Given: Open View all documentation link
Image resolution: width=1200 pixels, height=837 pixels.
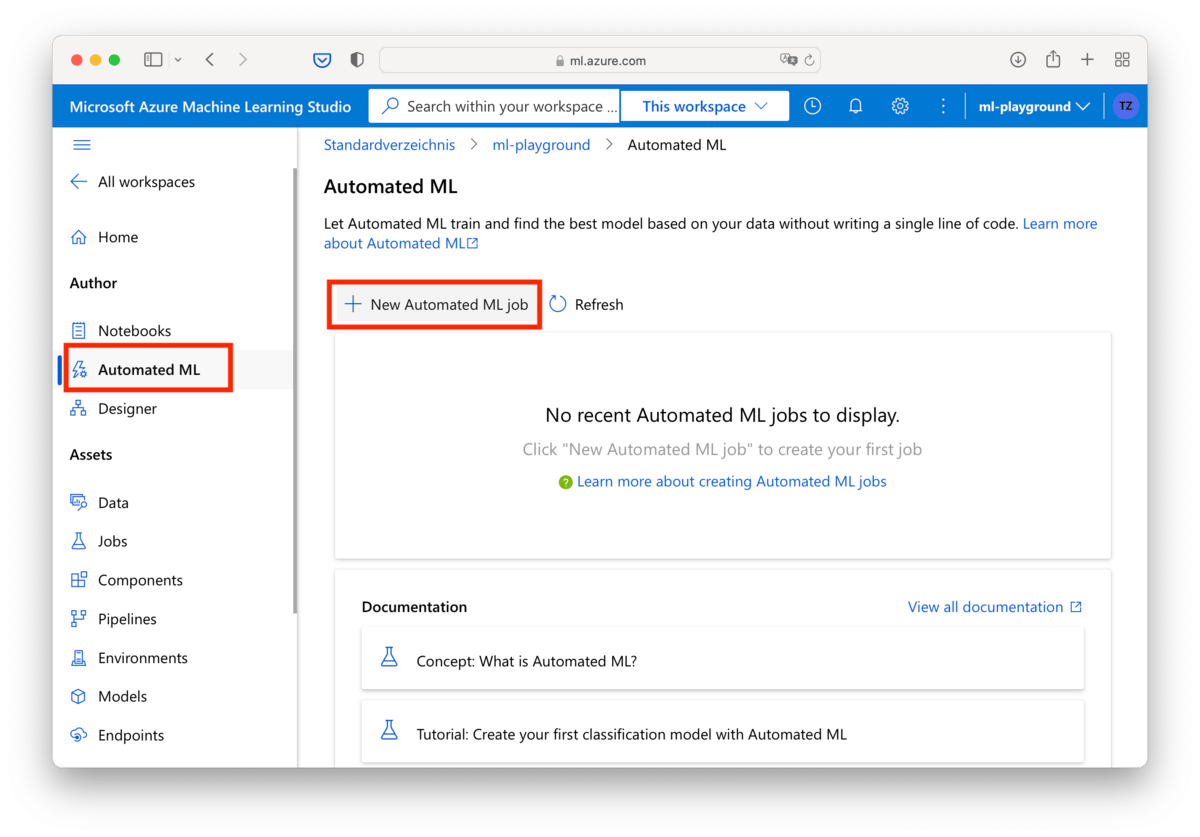Looking at the screenshot, I should pyautogui.click(x=995, y=607).
